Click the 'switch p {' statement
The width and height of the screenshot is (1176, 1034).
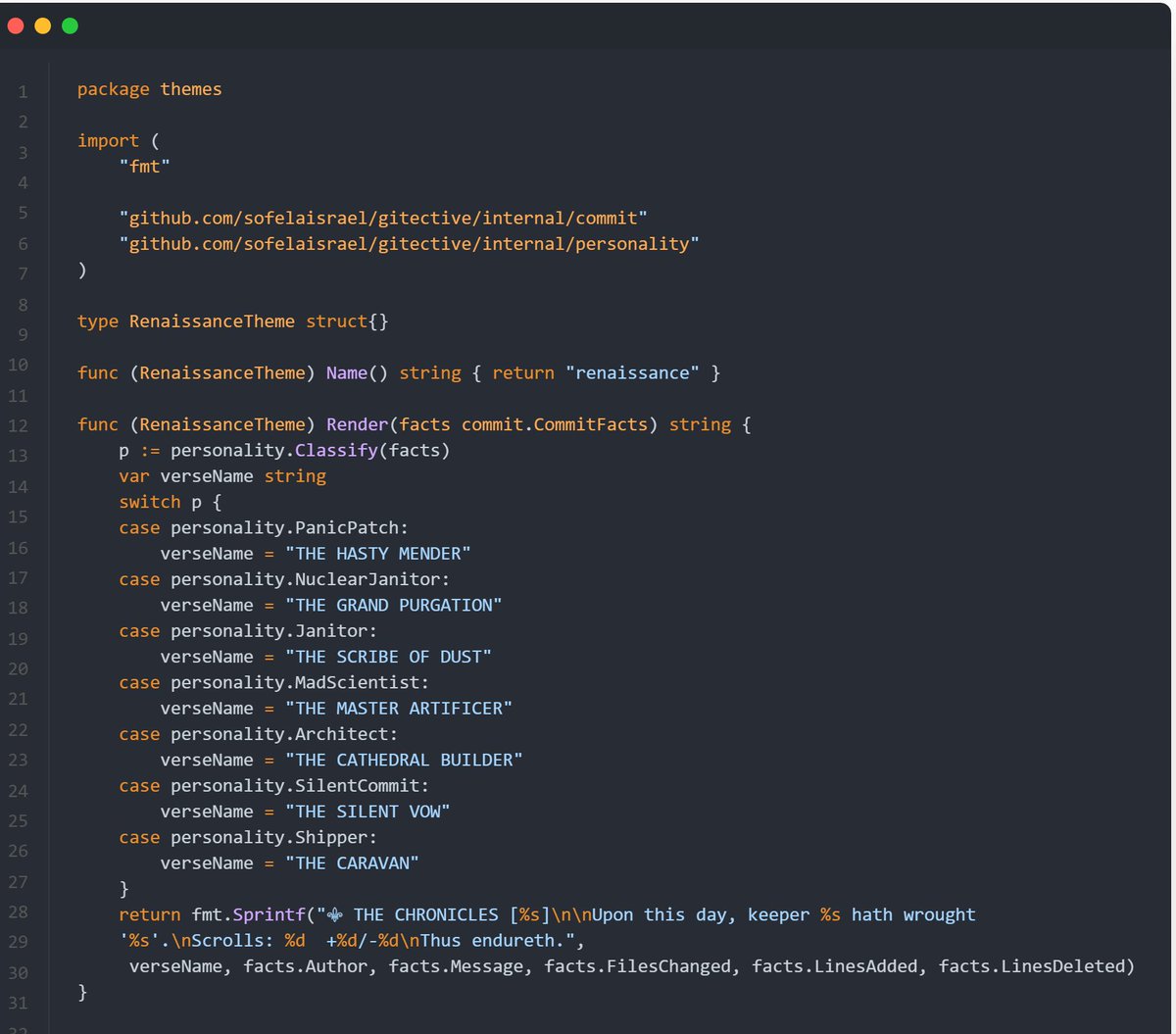coord(171,502)
